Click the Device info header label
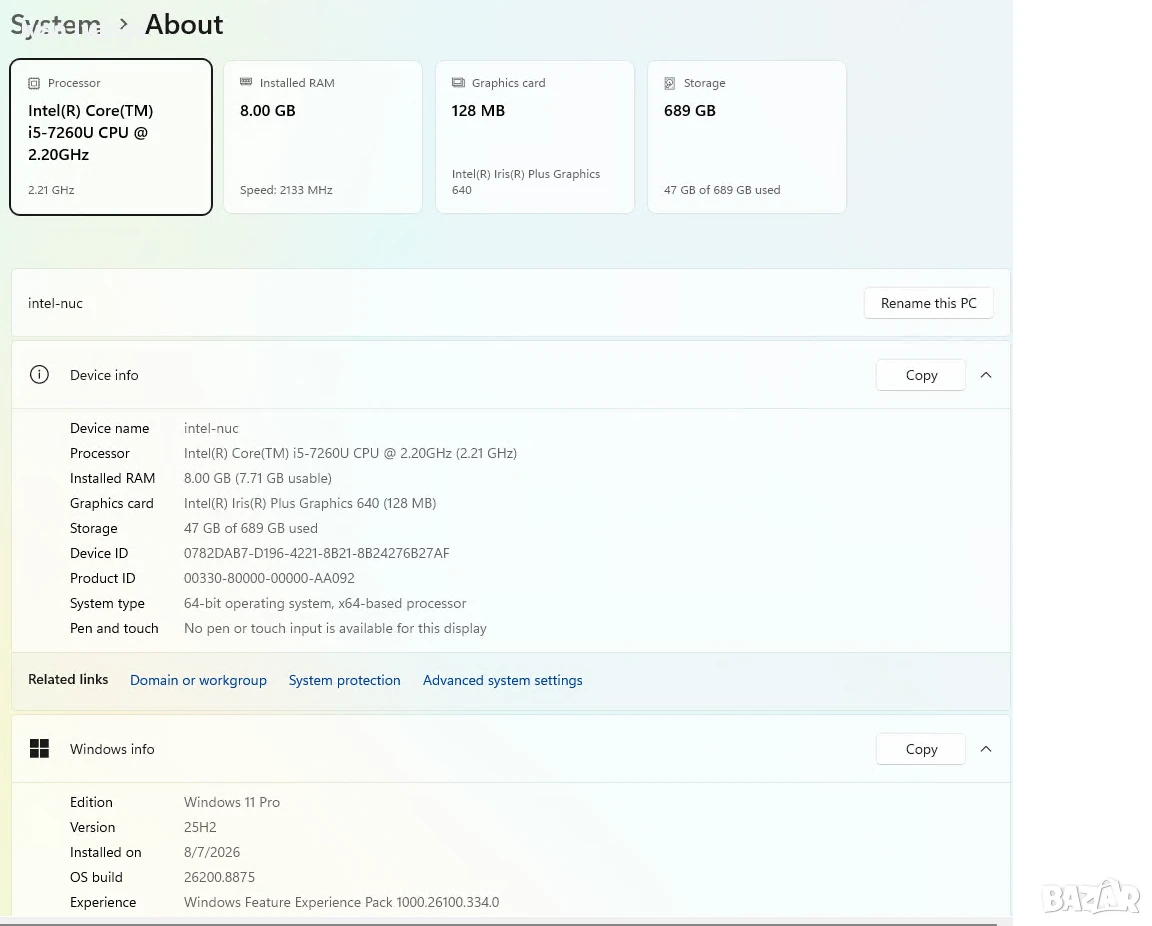 point(104,375)
